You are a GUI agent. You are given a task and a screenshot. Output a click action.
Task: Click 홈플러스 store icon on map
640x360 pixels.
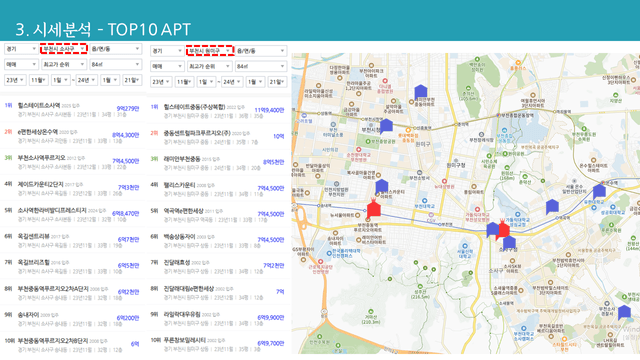[518, 63]
